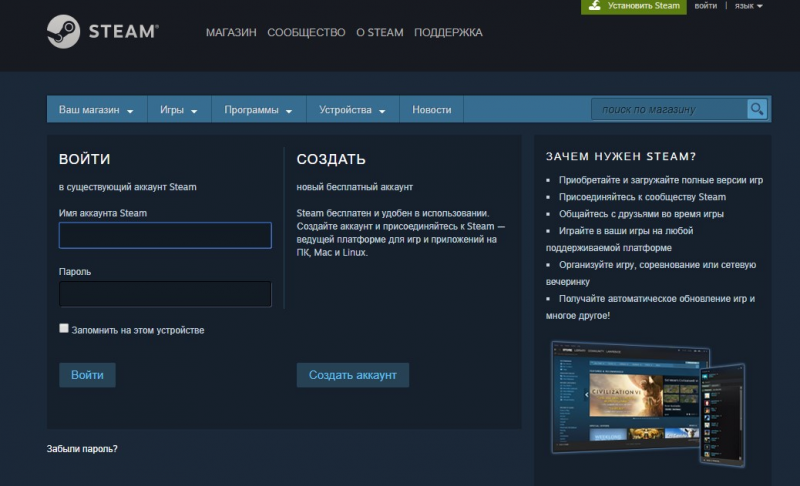The height and width of the screenshot is (486, 800).
Task: Click the text Общайтесь с друзьями во время игры
Action: (x=641, y=214)
